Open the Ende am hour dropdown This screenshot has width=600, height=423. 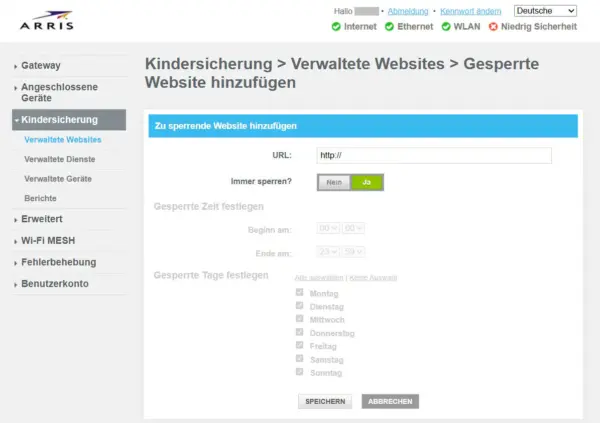[x=328, y=252]
